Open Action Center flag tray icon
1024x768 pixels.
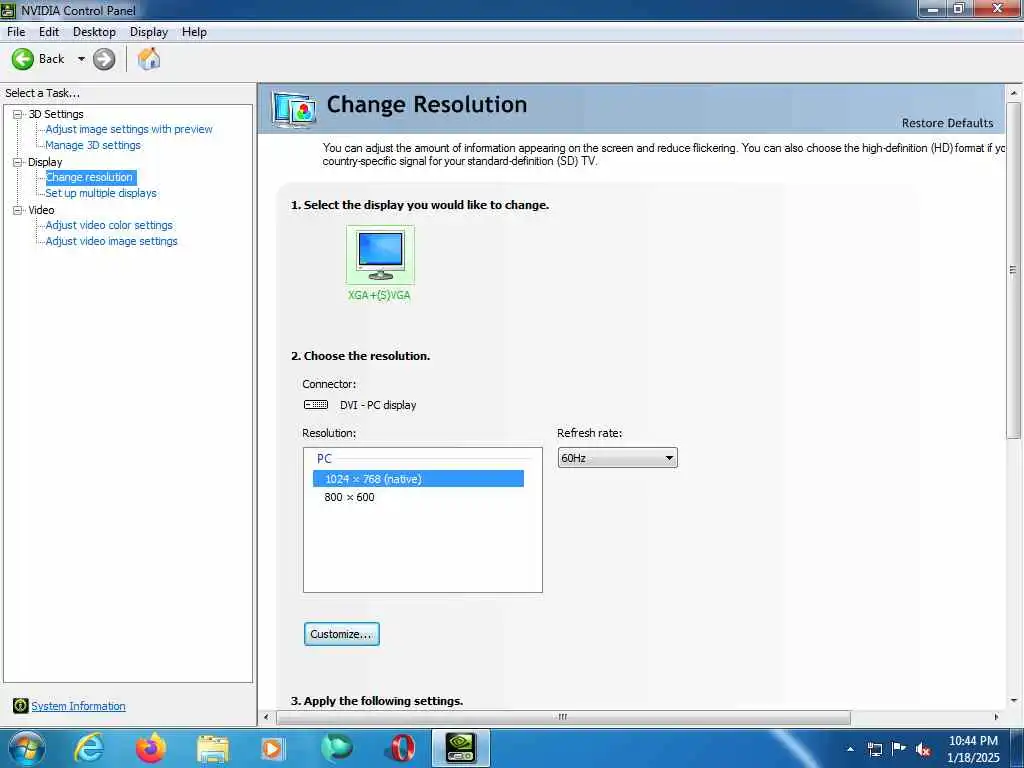point(899,749)
